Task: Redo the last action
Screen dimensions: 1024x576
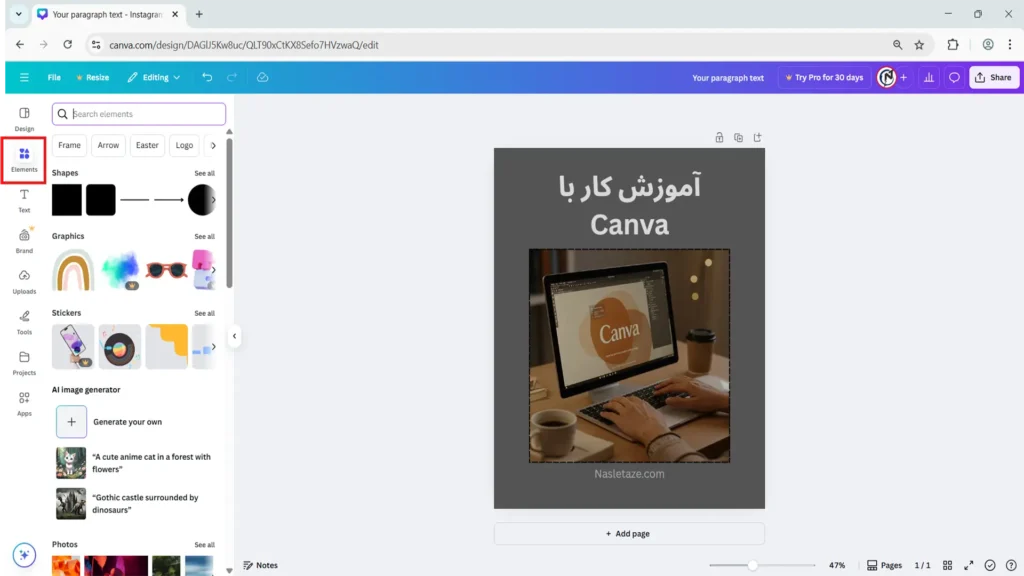Action: (x=232, y=77)
